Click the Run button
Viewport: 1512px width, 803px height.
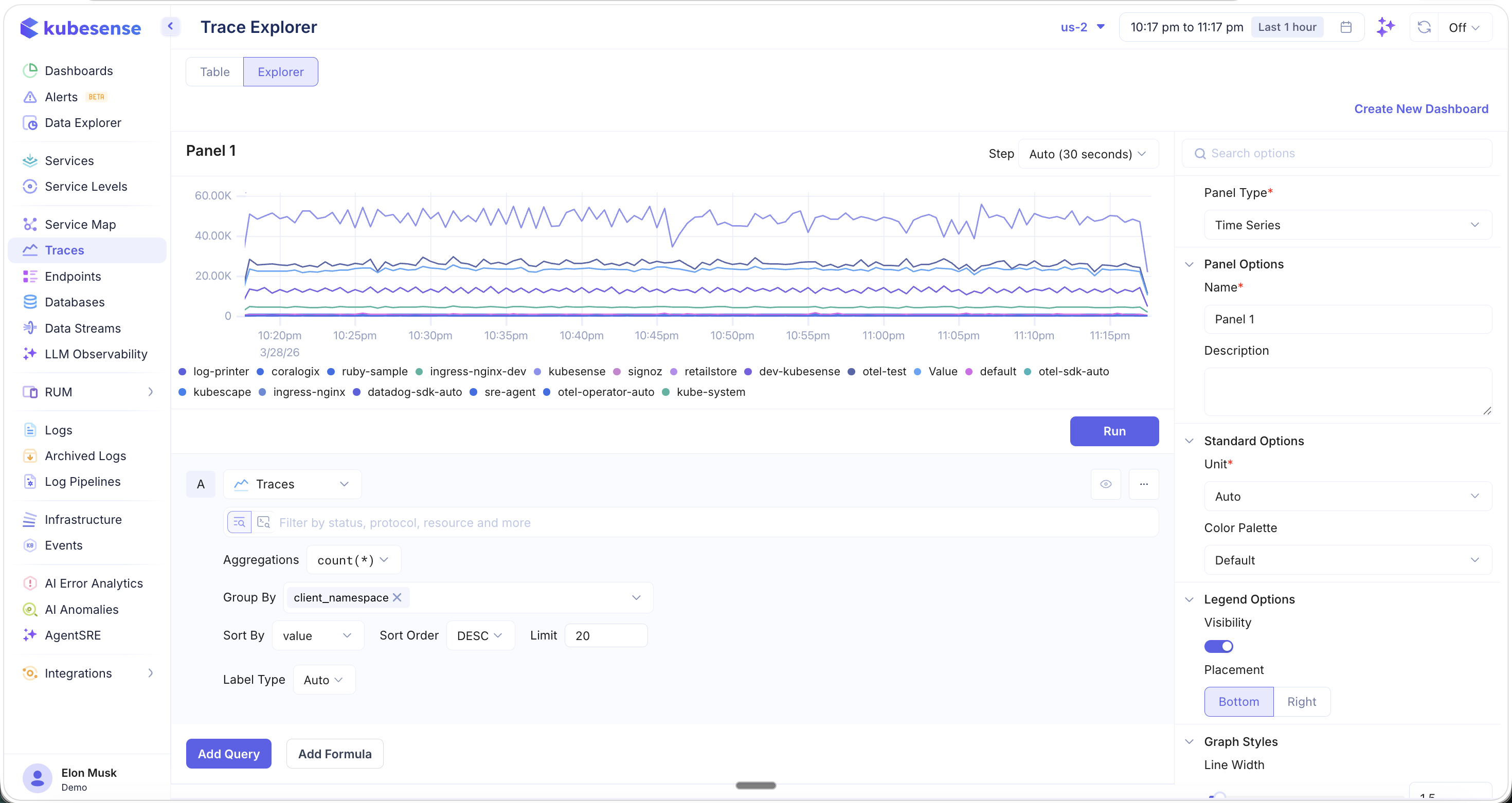(x=1113, y=430)
